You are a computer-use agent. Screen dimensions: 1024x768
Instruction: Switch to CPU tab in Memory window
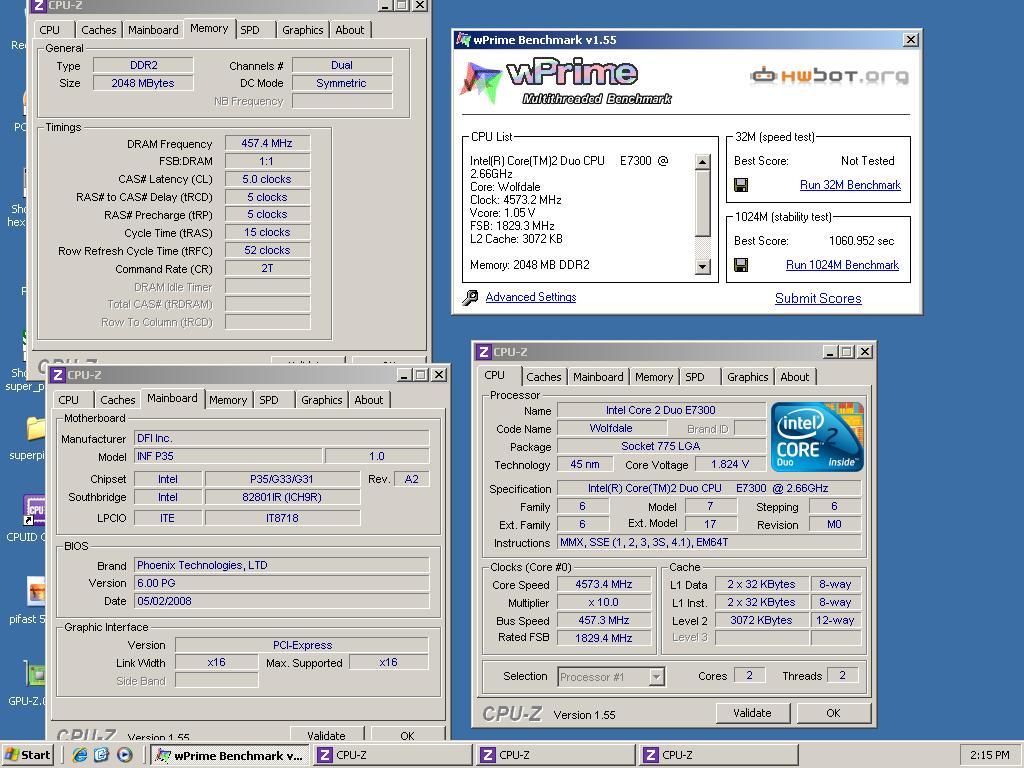pyautogui.click(x=50, y=30)
